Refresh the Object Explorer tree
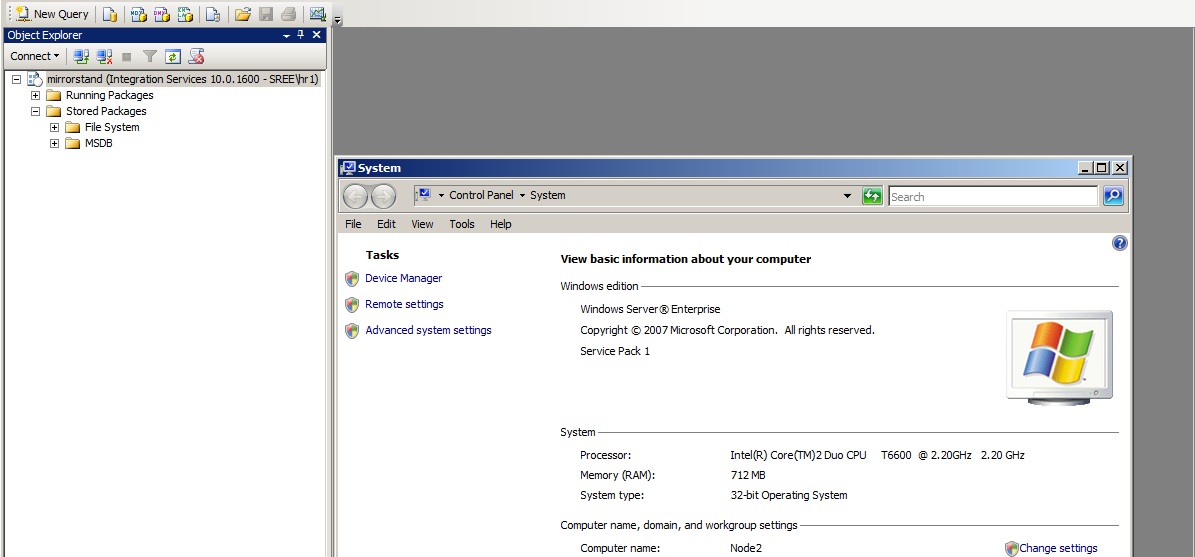Viewport: 1195px width, 557px height. click(x=173, y=56)
